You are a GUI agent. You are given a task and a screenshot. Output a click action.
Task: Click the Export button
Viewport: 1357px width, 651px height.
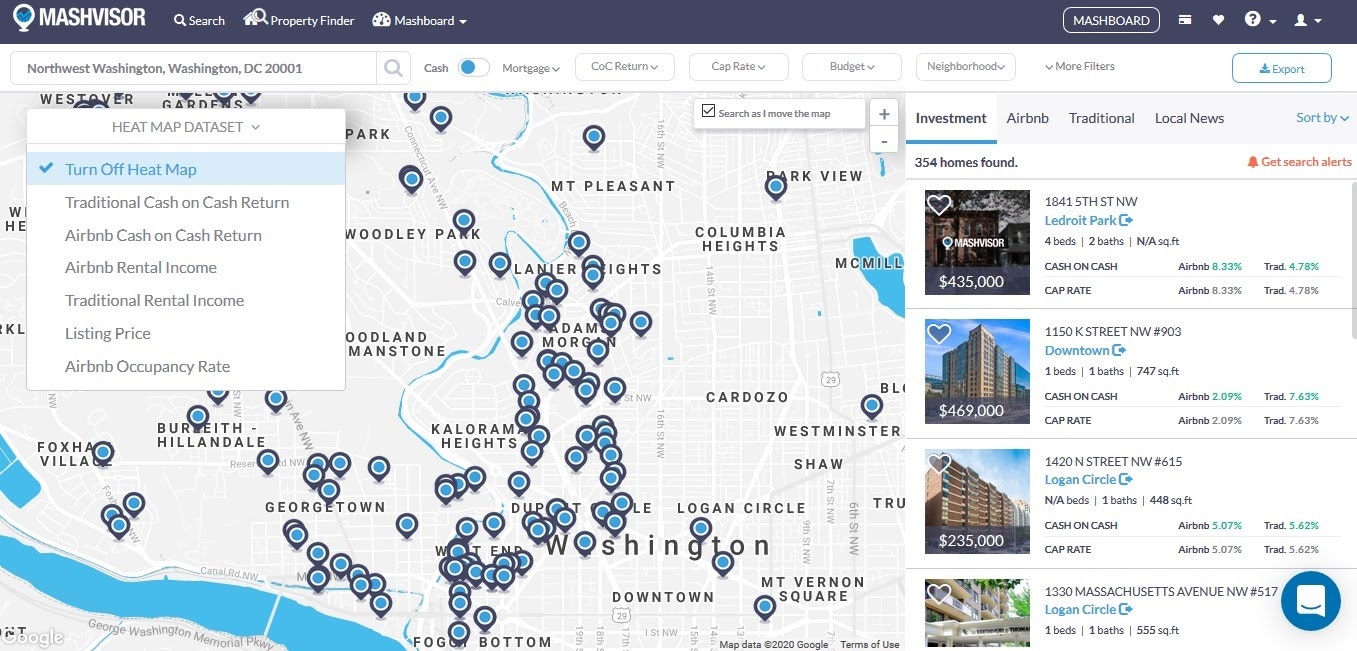[x=1281, y=68]
